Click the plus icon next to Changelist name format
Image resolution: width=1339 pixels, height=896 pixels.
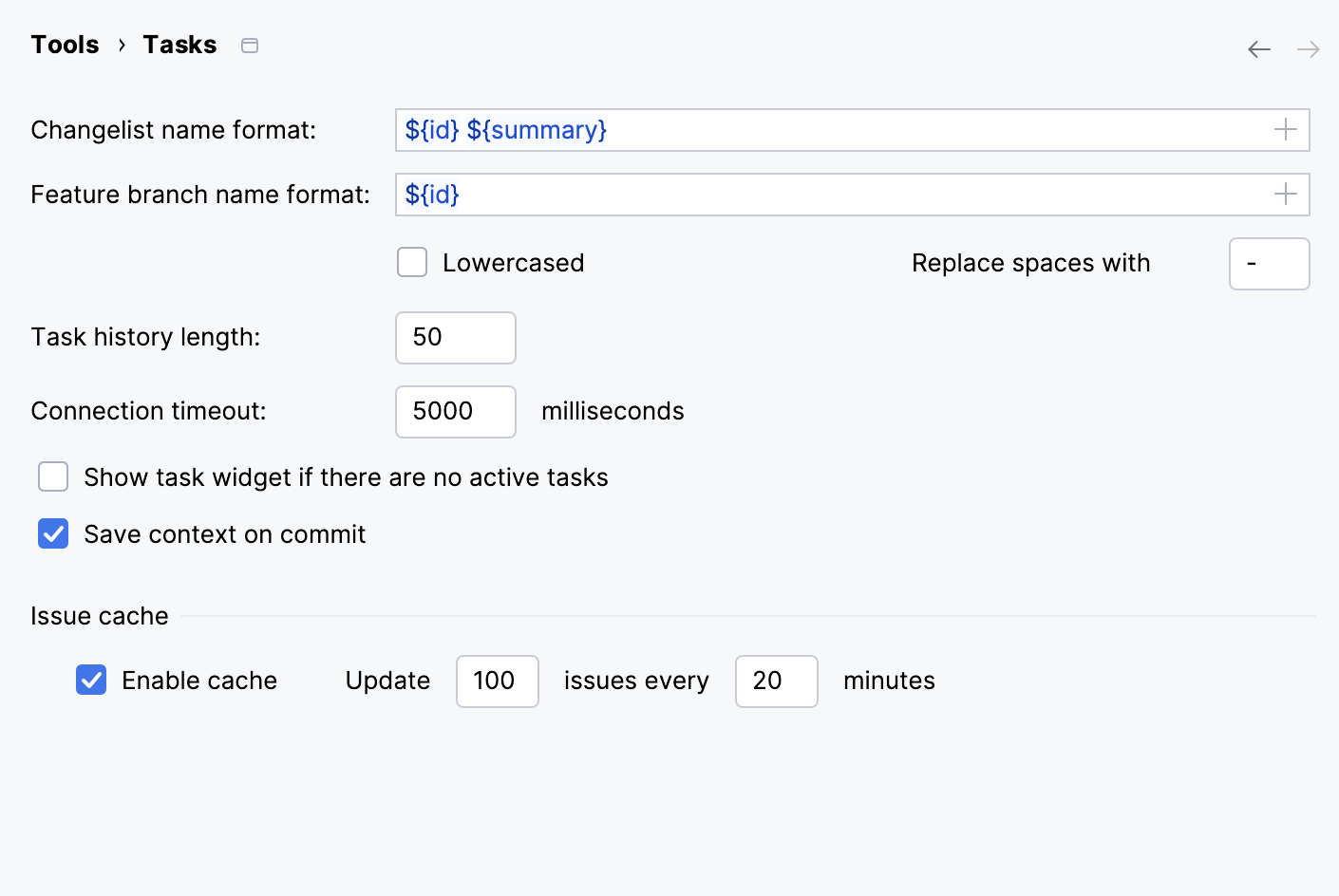coord(1286,129)
